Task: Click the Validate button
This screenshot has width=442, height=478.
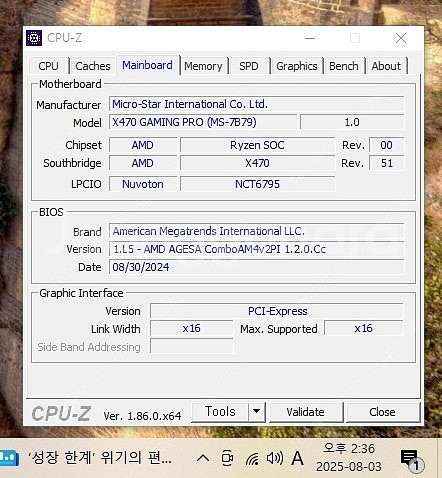Action: click(306, 412)
